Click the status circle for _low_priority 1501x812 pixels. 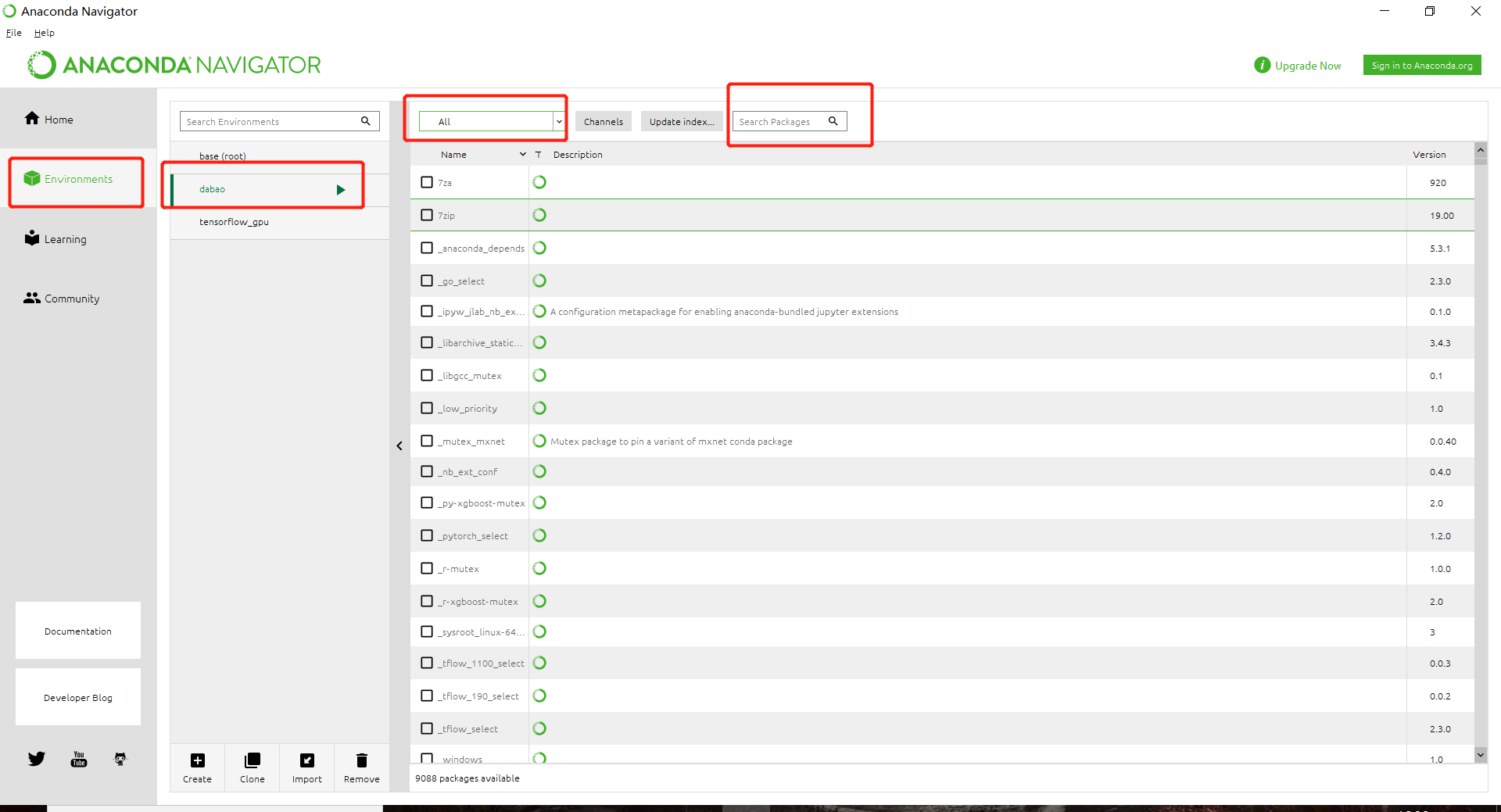[539, 408]
